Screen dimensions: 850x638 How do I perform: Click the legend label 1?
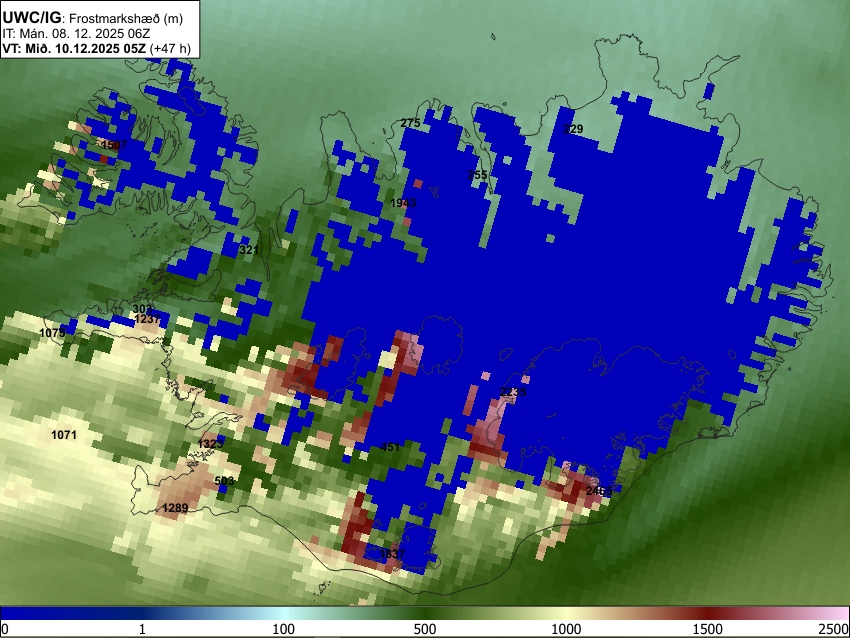point(142,629)
